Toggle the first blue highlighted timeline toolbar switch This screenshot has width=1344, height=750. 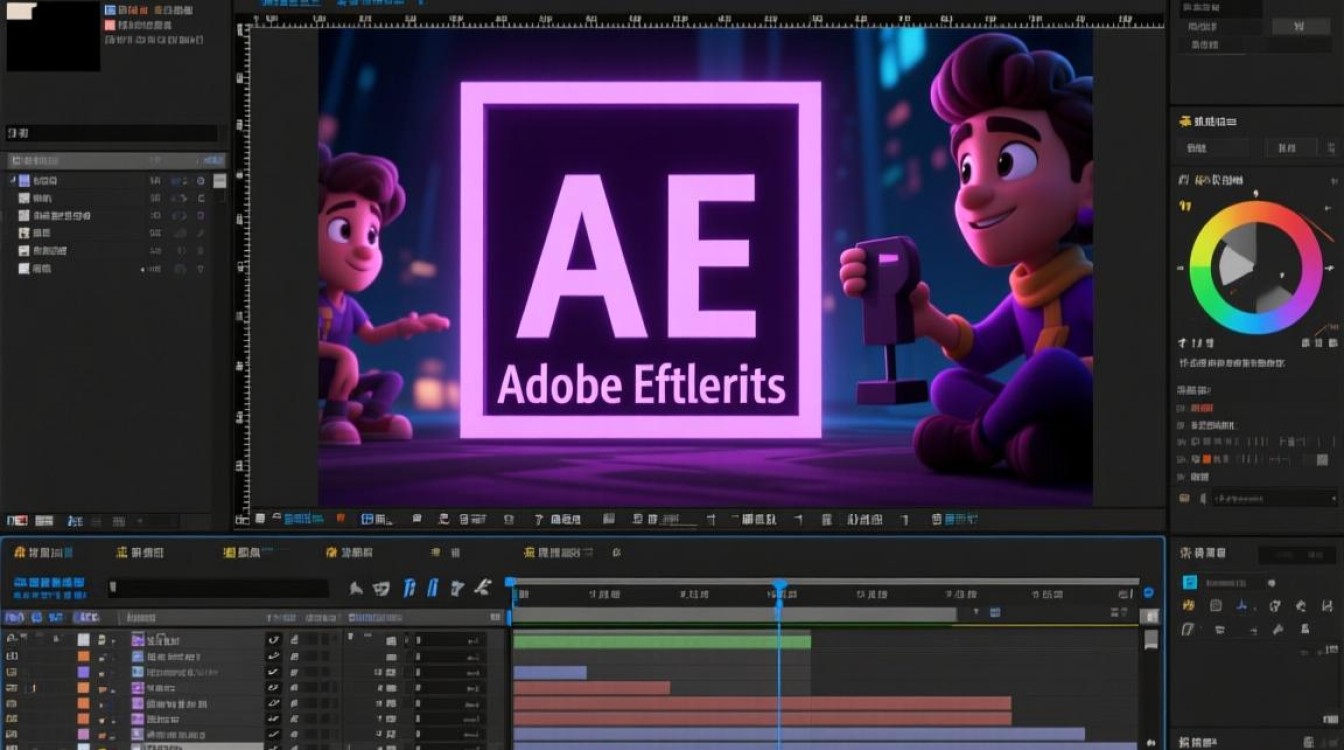point(409,588)
